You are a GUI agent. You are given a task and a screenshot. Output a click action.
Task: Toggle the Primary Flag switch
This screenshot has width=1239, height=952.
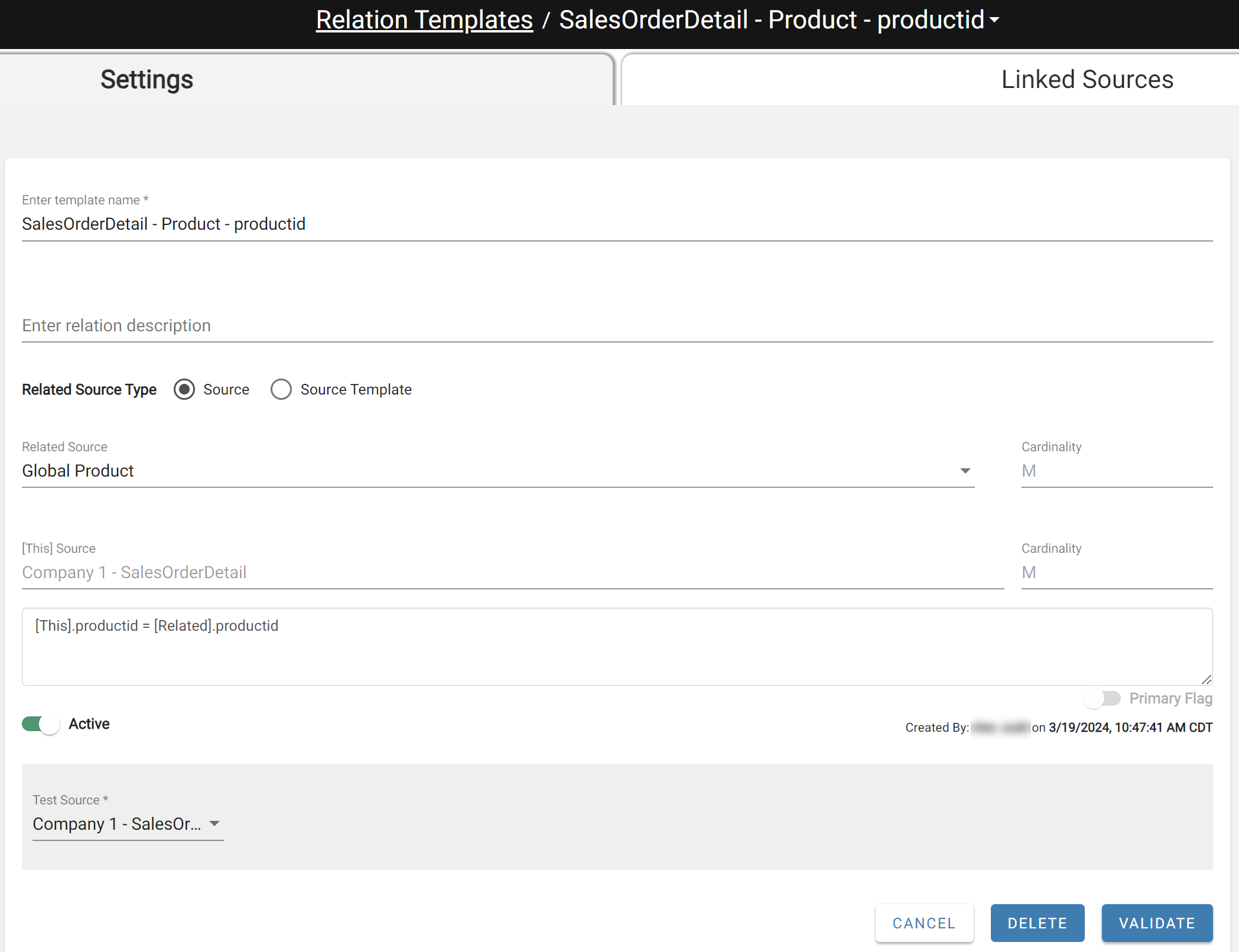1103,699
